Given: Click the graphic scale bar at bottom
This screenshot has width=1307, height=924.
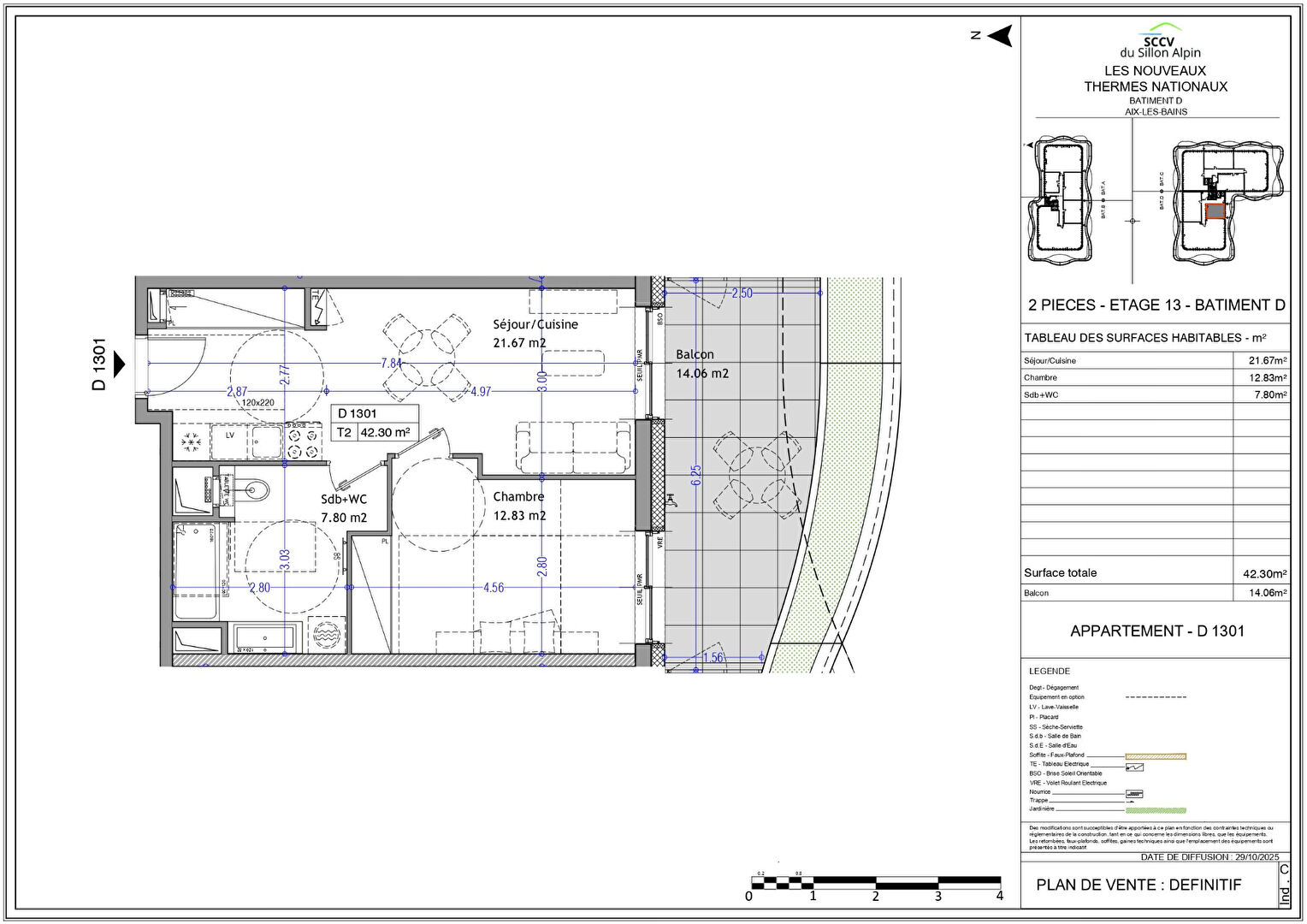Looking at the screenshot, I should 876,880.
